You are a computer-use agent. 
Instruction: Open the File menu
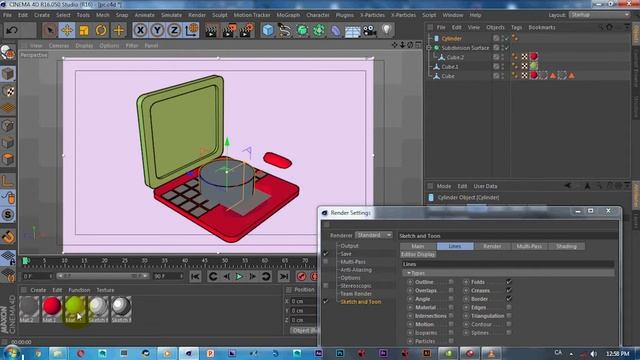pos(7,15)
